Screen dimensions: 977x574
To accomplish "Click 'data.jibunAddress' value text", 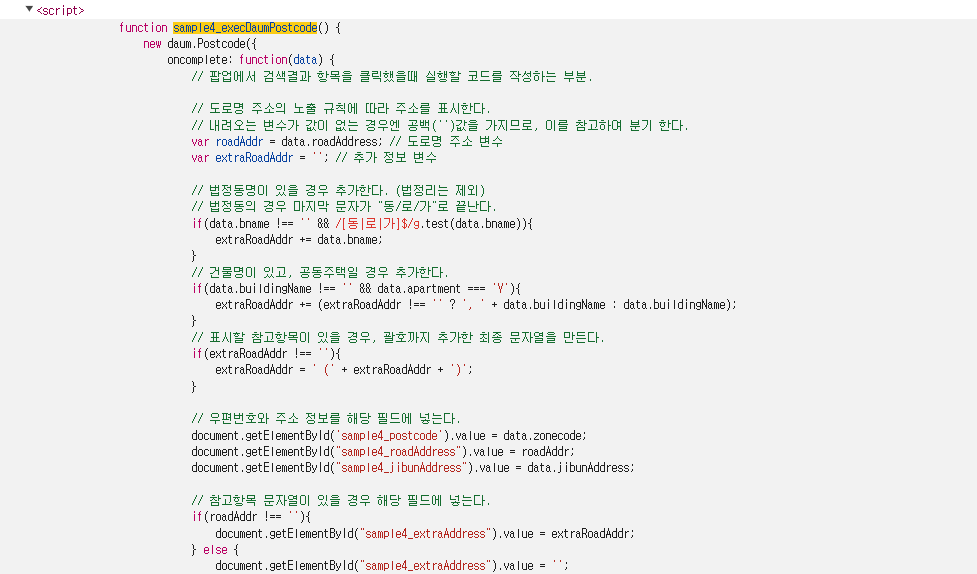I will coord(579,468).
